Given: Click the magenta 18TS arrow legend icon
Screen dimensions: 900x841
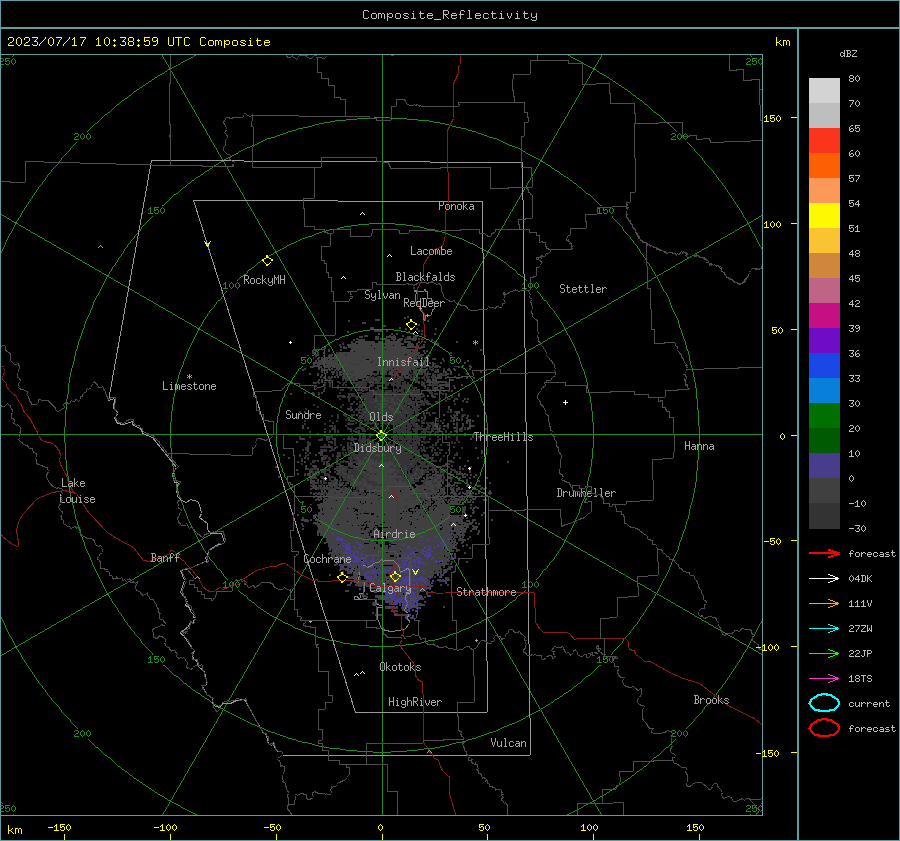Looking at the screenshot, I should pos(824,679).
